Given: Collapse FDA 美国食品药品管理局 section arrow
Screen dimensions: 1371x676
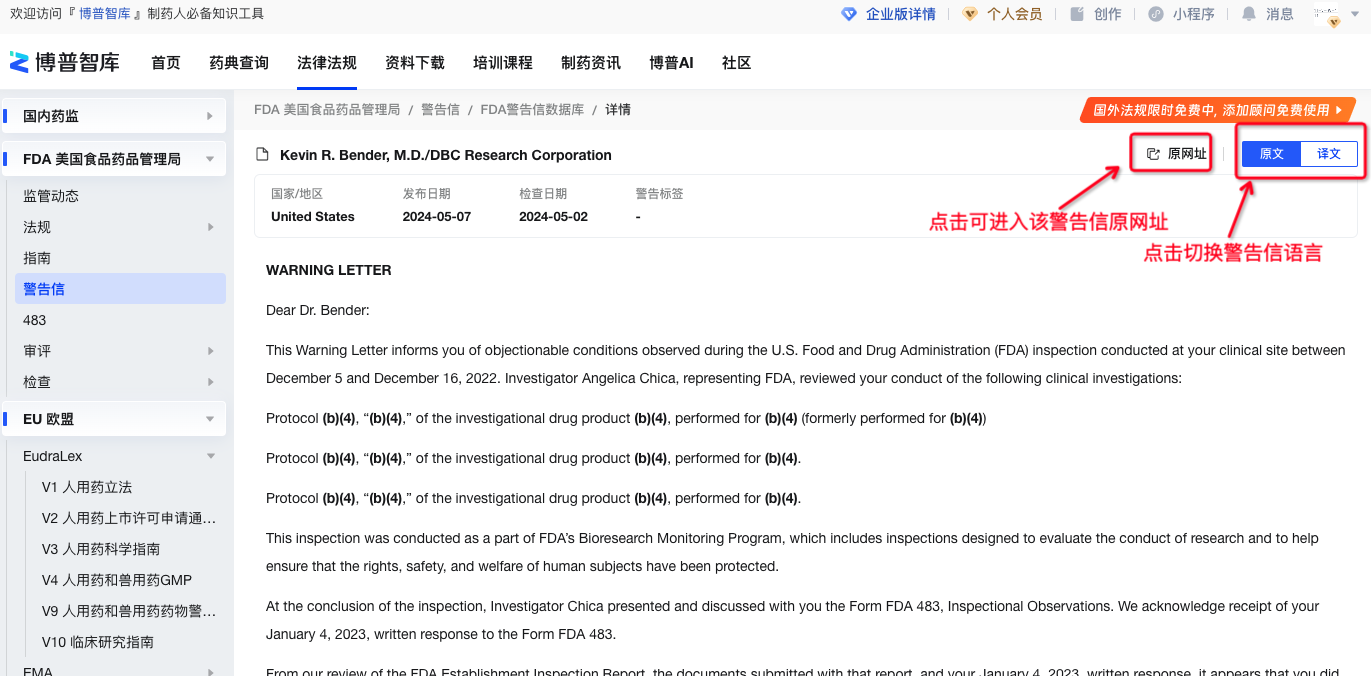Looking at the screenshot, I should point(210,159).
